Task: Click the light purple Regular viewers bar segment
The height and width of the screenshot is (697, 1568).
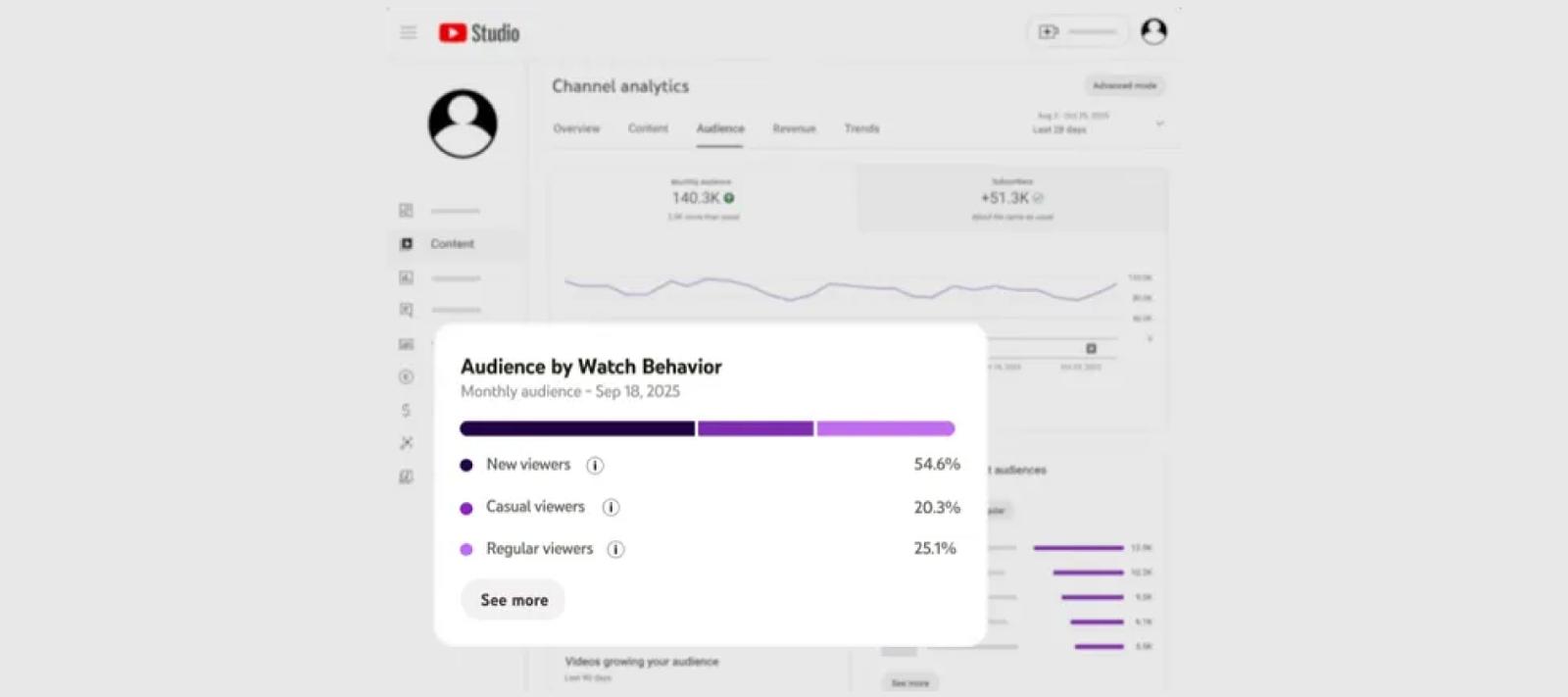Action: click(886, 428)
